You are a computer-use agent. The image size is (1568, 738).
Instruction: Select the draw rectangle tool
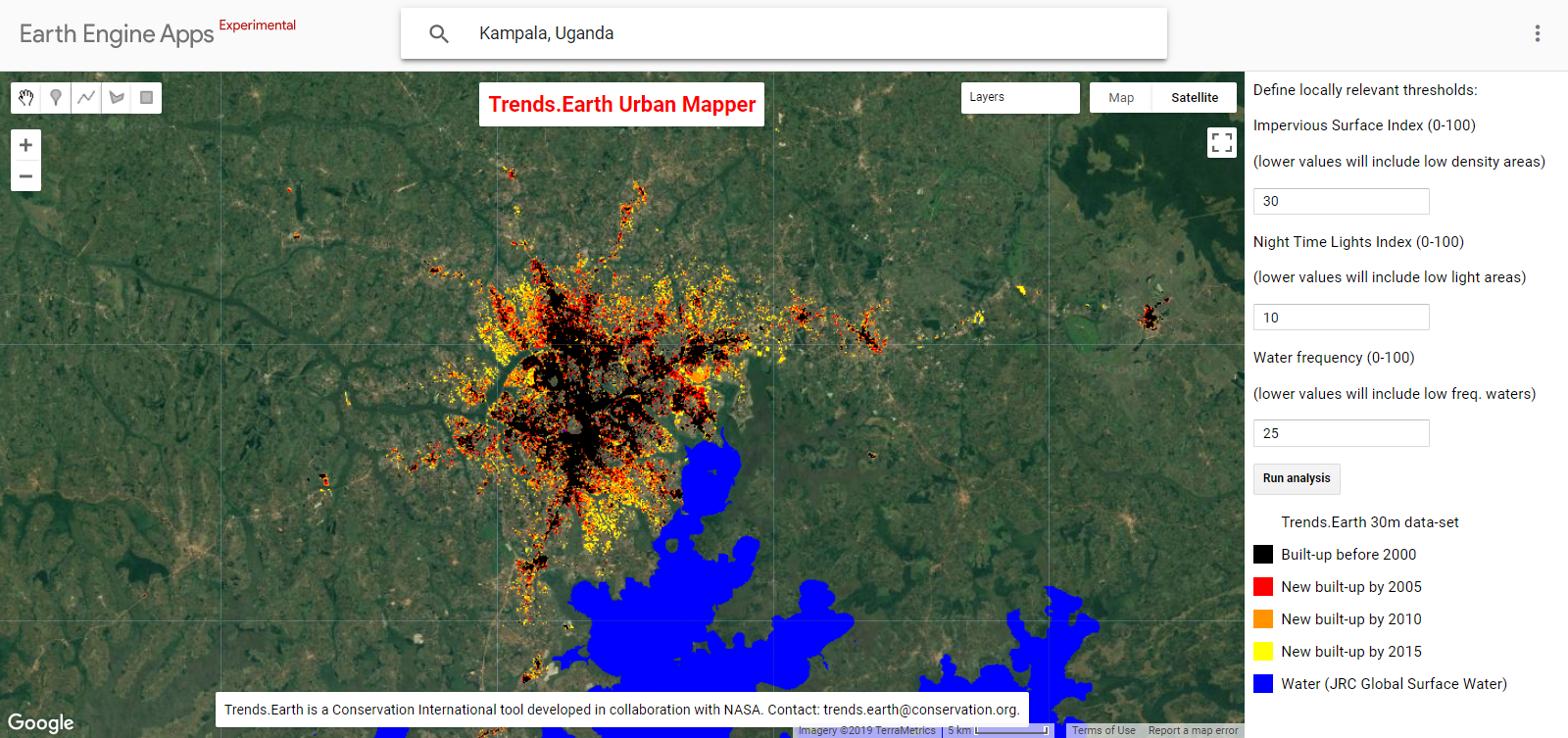tap(146, 98)
